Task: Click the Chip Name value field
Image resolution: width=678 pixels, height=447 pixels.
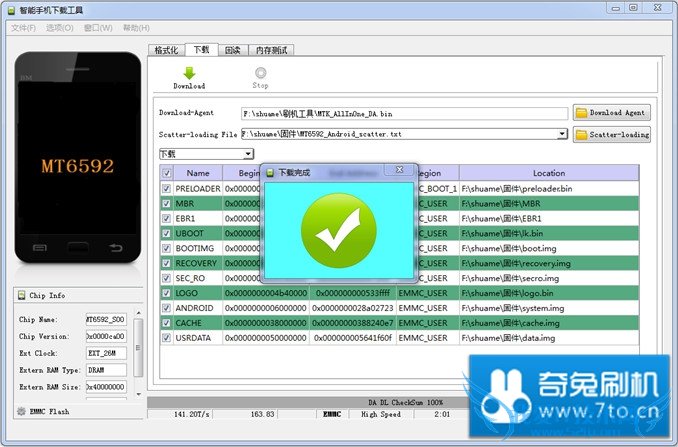Action: point(106,319)
